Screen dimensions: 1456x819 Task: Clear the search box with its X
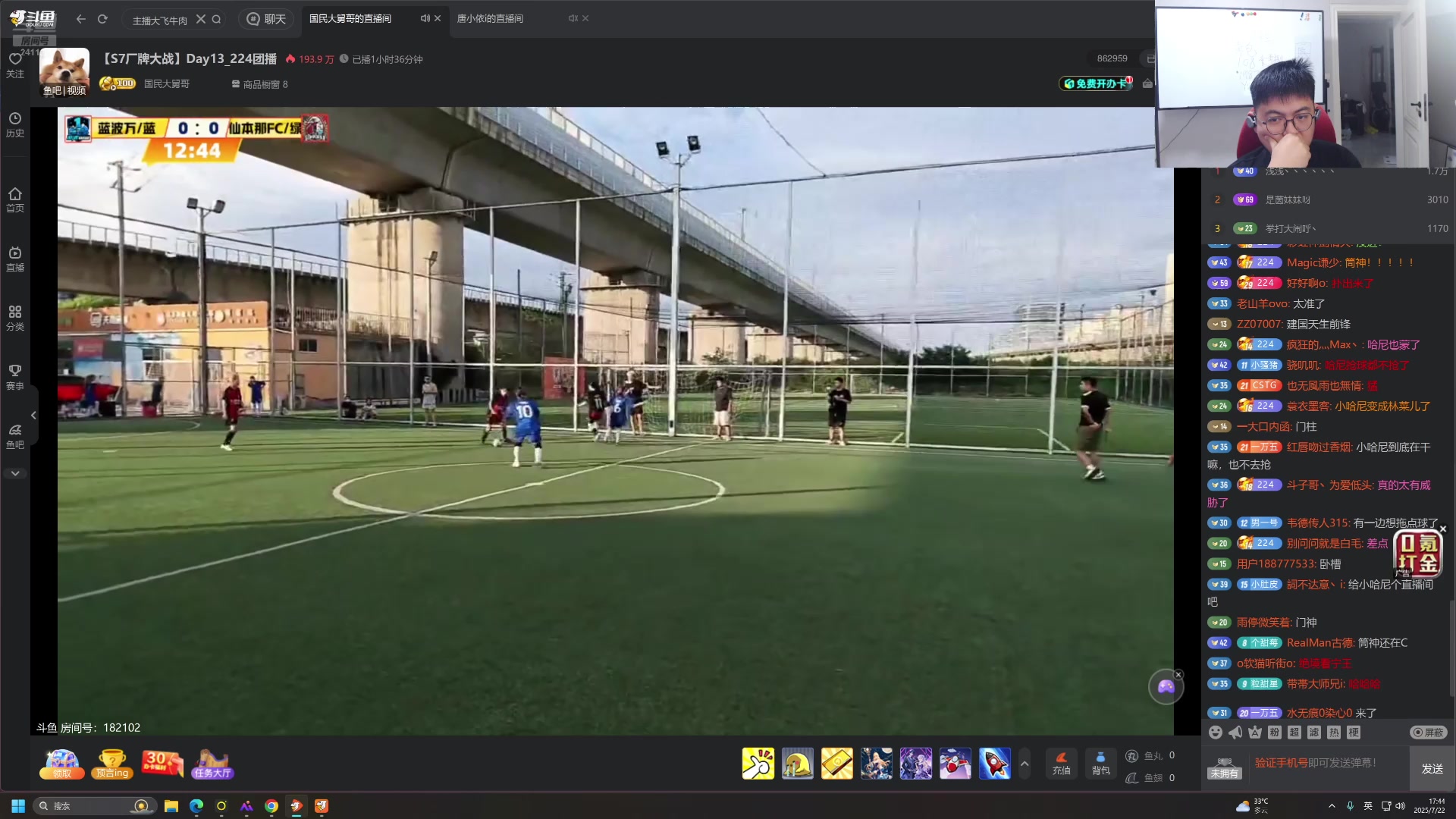(x=201, y=19)
